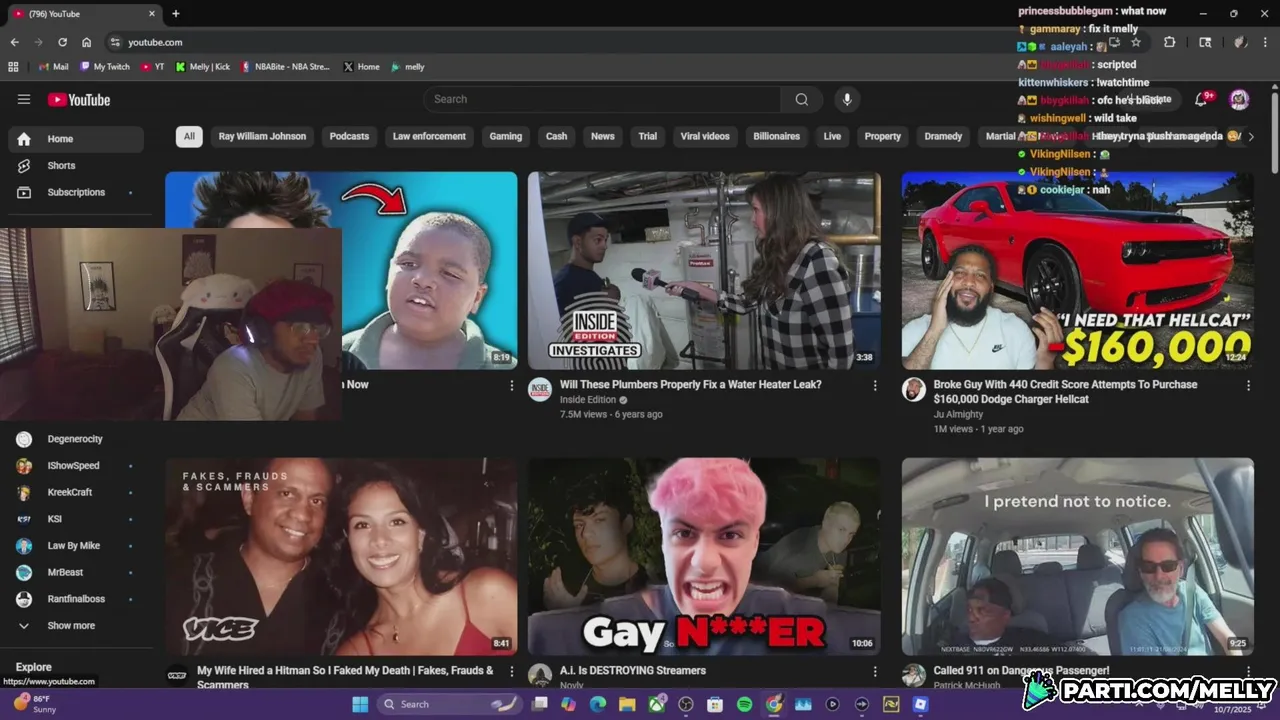Image resolution: width=1280 pixels, height=720 pixels.
Task: Select the Gaming chip
Action: 506,136
